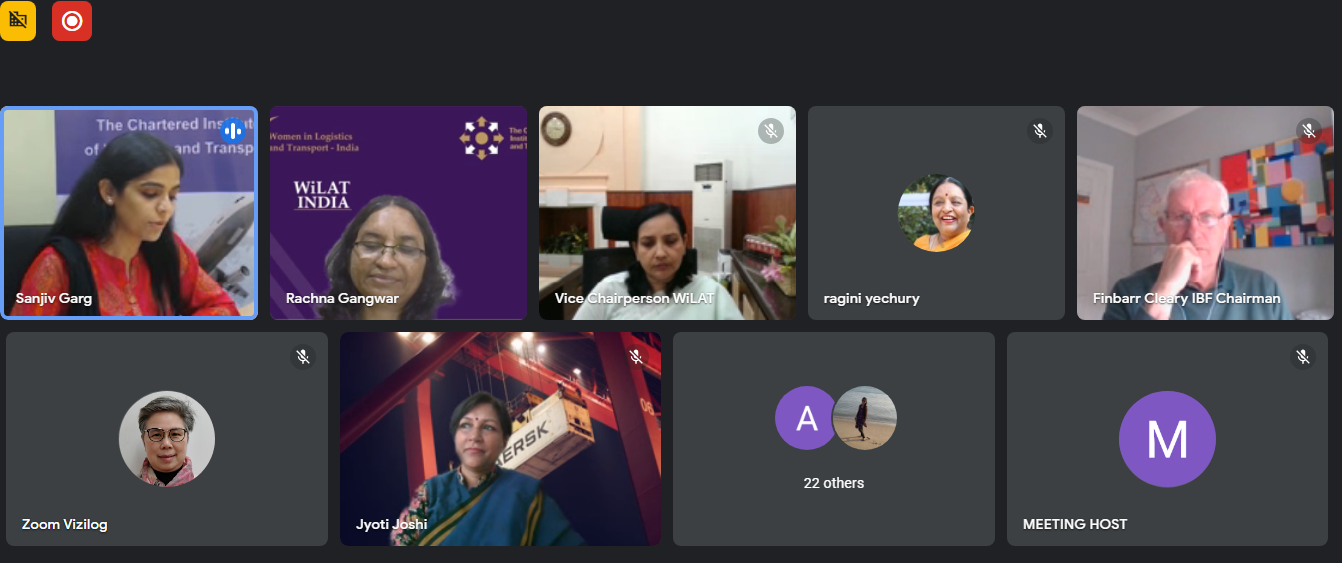1342x563 pixels.
Task: Select Rachna Gangwar's video tile
Action: 398,213
